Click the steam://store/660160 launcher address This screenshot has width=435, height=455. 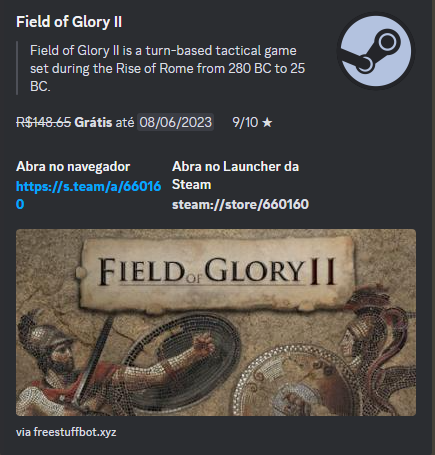[x=240, y=204]
